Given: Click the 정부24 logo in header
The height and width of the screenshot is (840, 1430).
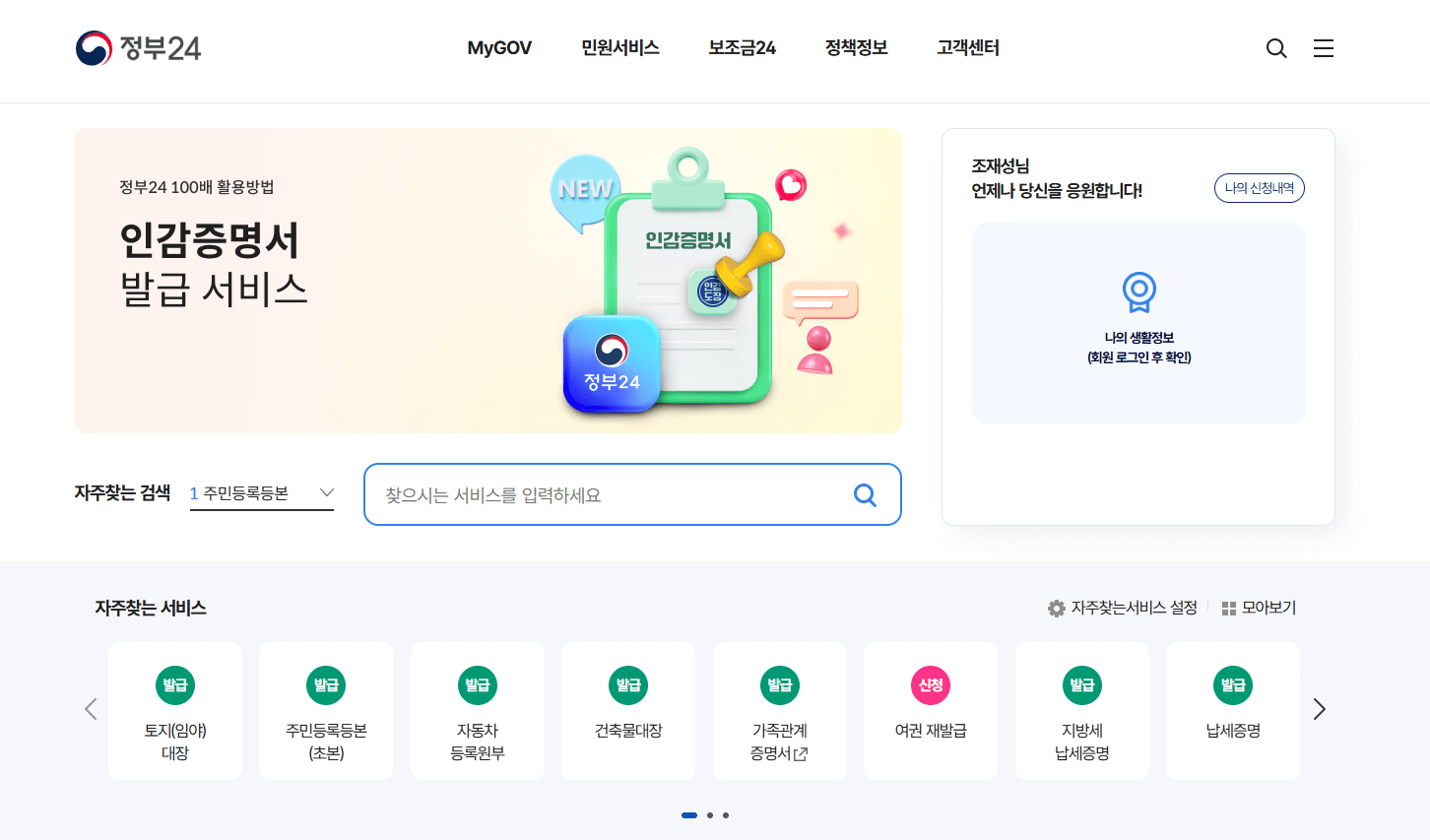Looking at the screenshot, I should tap(138, 48).
